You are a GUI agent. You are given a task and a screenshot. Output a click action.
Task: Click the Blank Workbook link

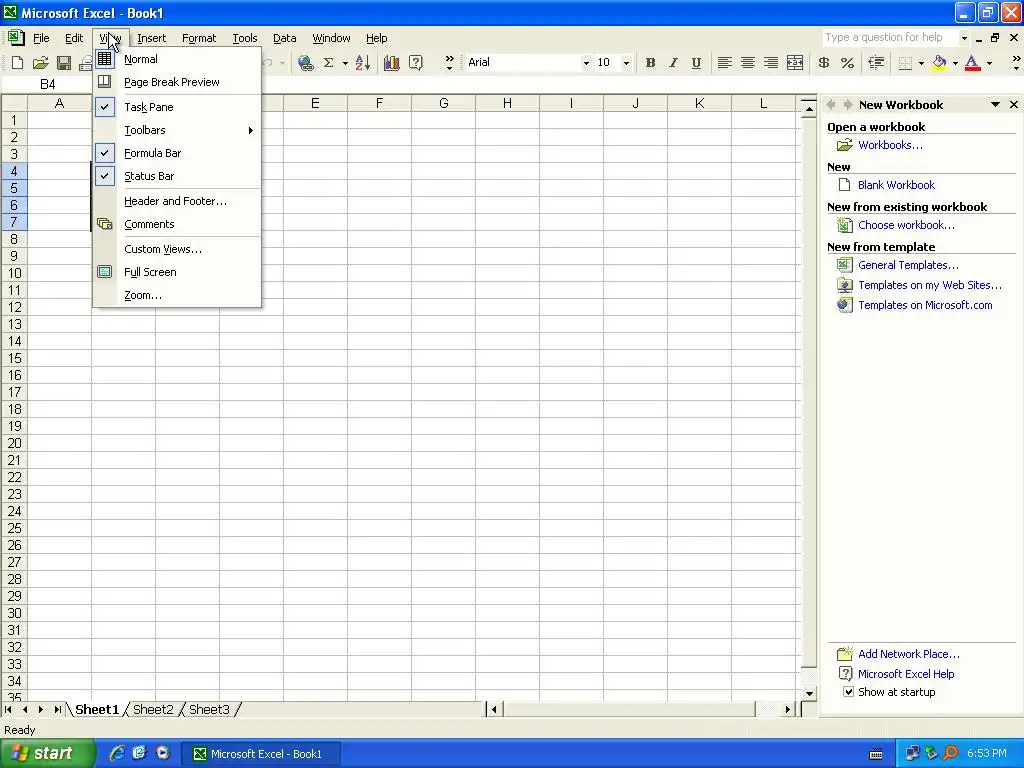point(896,185)
